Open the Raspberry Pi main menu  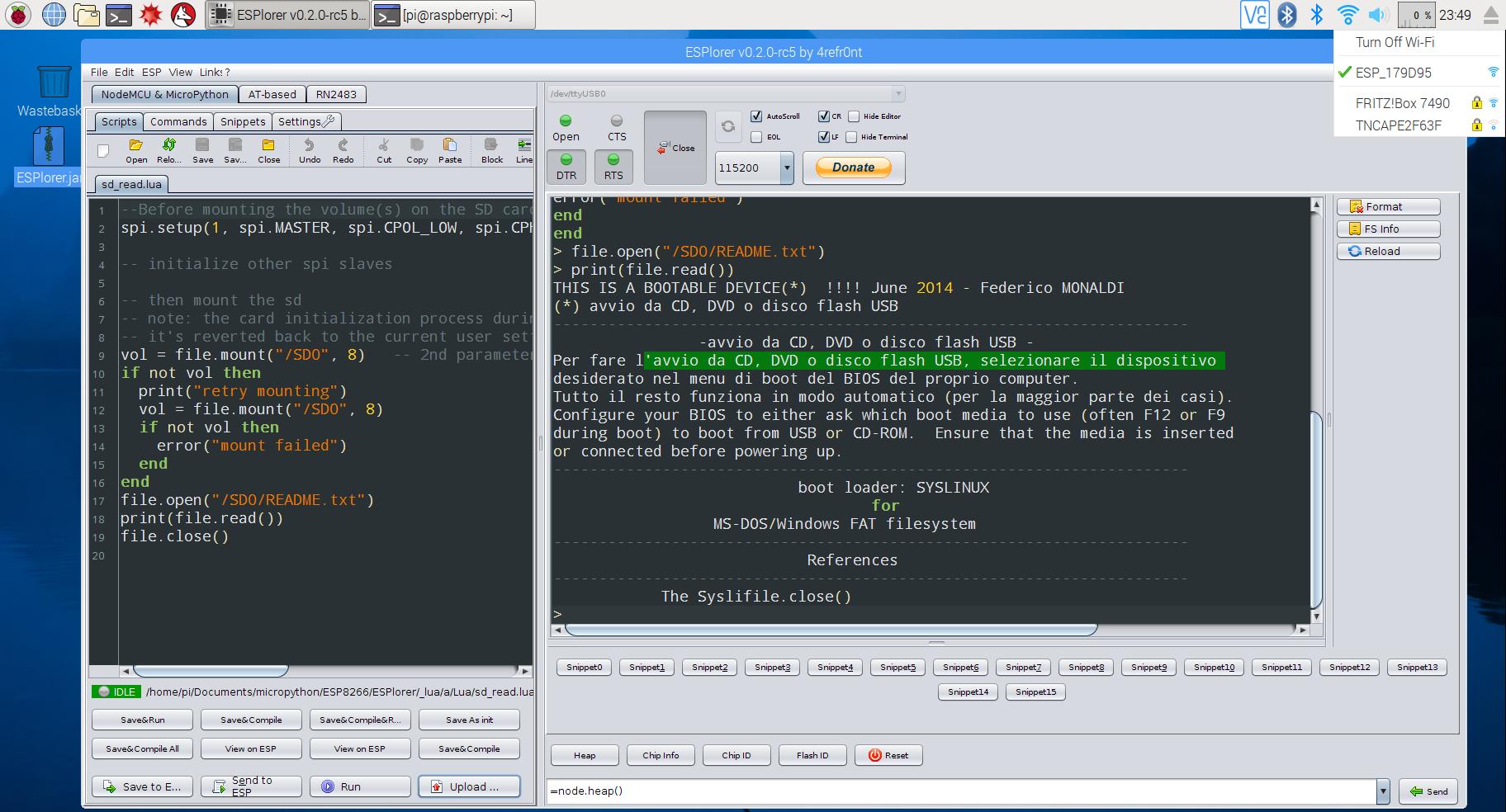coord(18,14)
